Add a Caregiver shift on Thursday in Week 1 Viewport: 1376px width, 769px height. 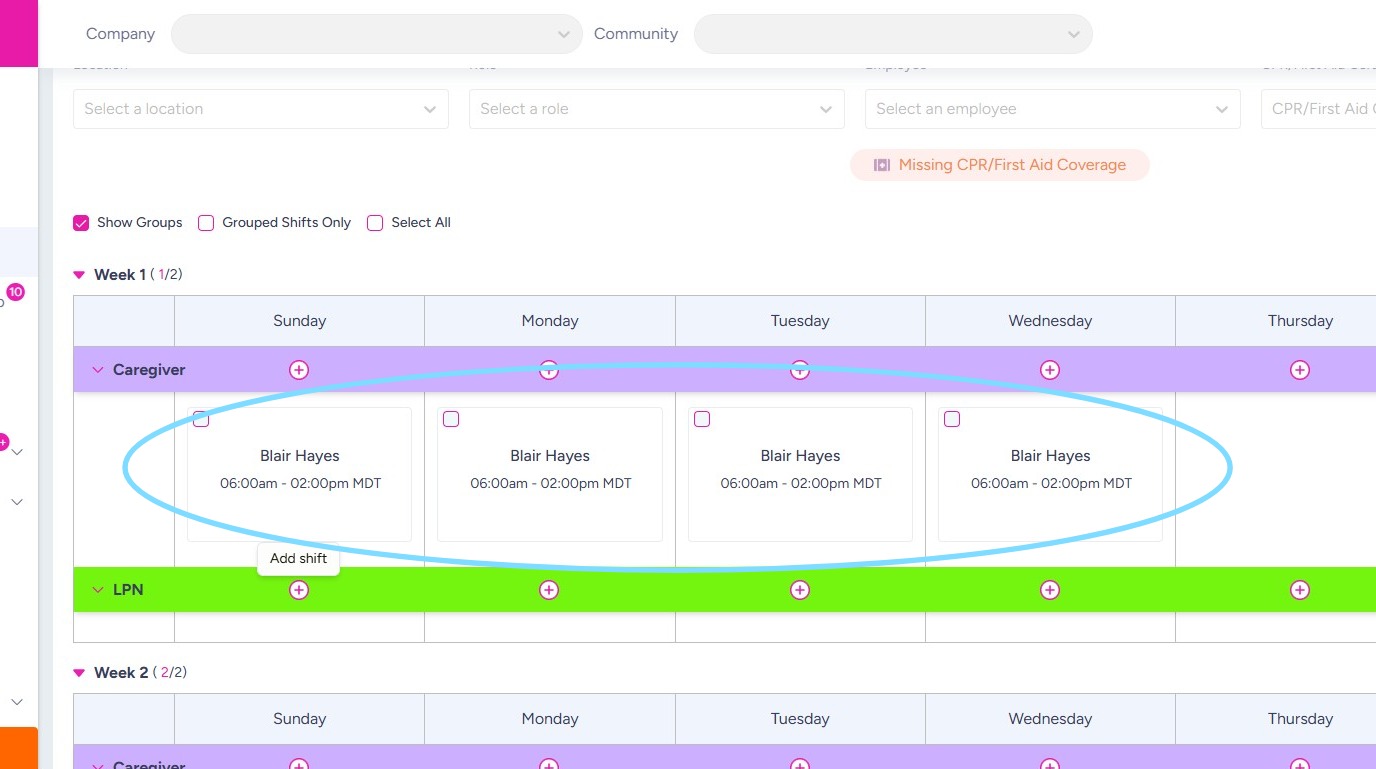[1300, 370]
